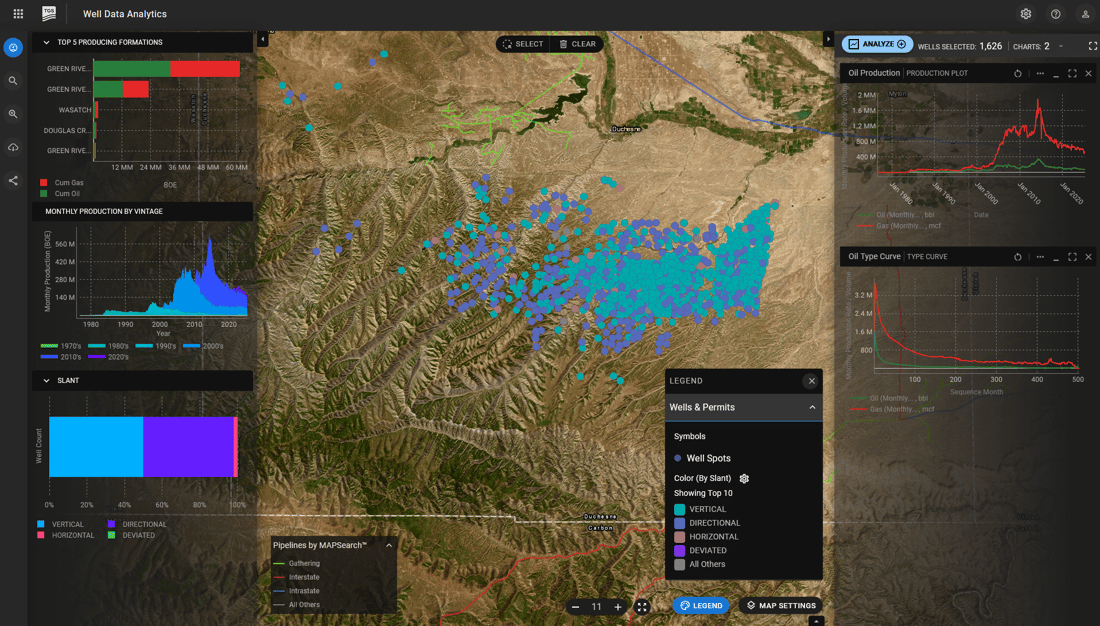Open more options for Oil Type Curve

[x=1040, y=257]
